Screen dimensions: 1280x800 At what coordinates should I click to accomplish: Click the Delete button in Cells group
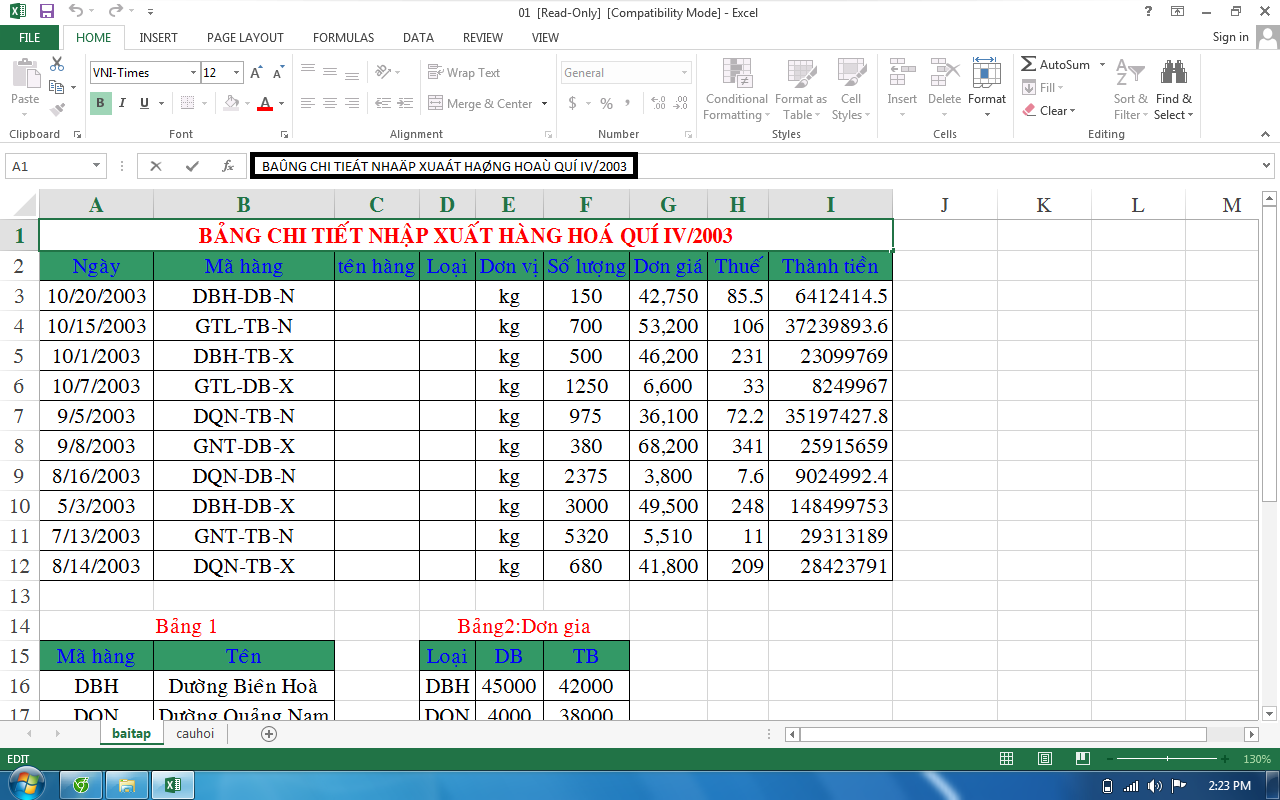click(x=944, y=89)
